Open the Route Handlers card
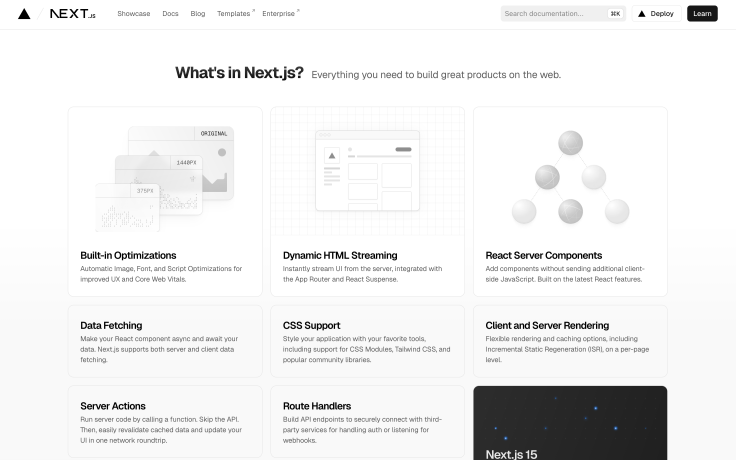 tap(367, 420)
